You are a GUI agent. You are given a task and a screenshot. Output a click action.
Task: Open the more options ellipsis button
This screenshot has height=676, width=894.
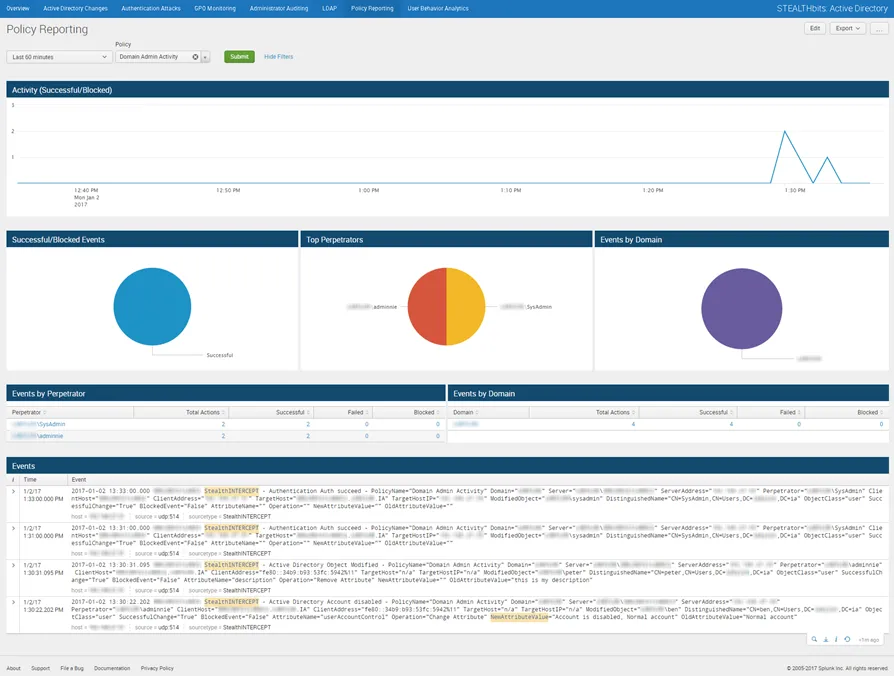point(879,28)
